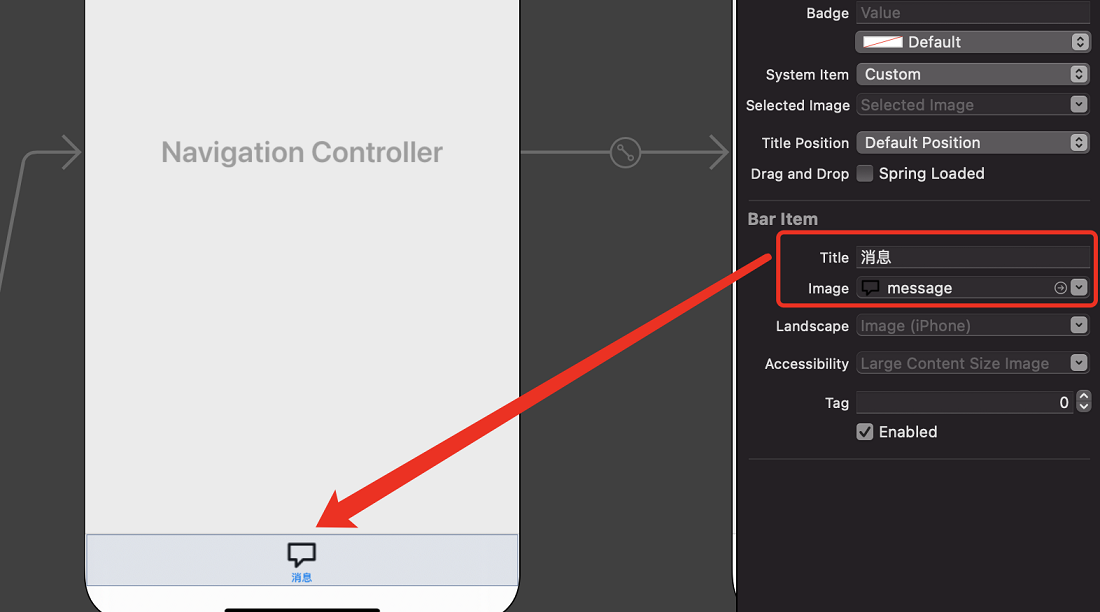The width and height of the screenshot is (1100, 612).
Task: Click the go-to-image arrow beside message
Action: click(x=1061, y=288)
